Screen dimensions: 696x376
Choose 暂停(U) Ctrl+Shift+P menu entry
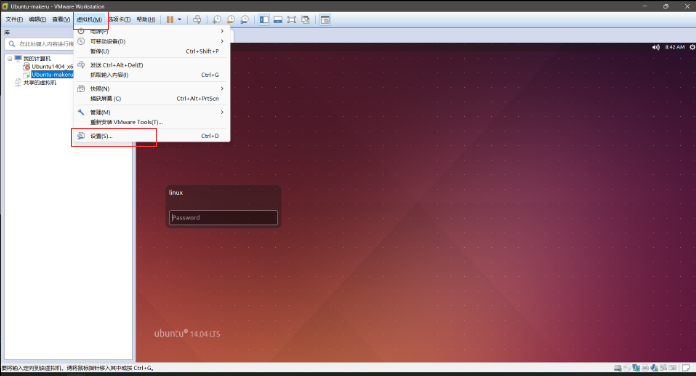pos(151,51)
